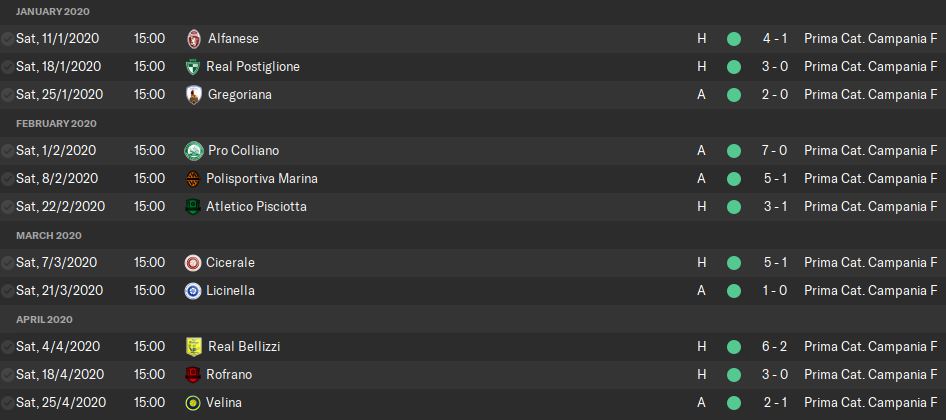Click the green win dot for Licinella
The image size is (946, 420).
tap(733, 291)
